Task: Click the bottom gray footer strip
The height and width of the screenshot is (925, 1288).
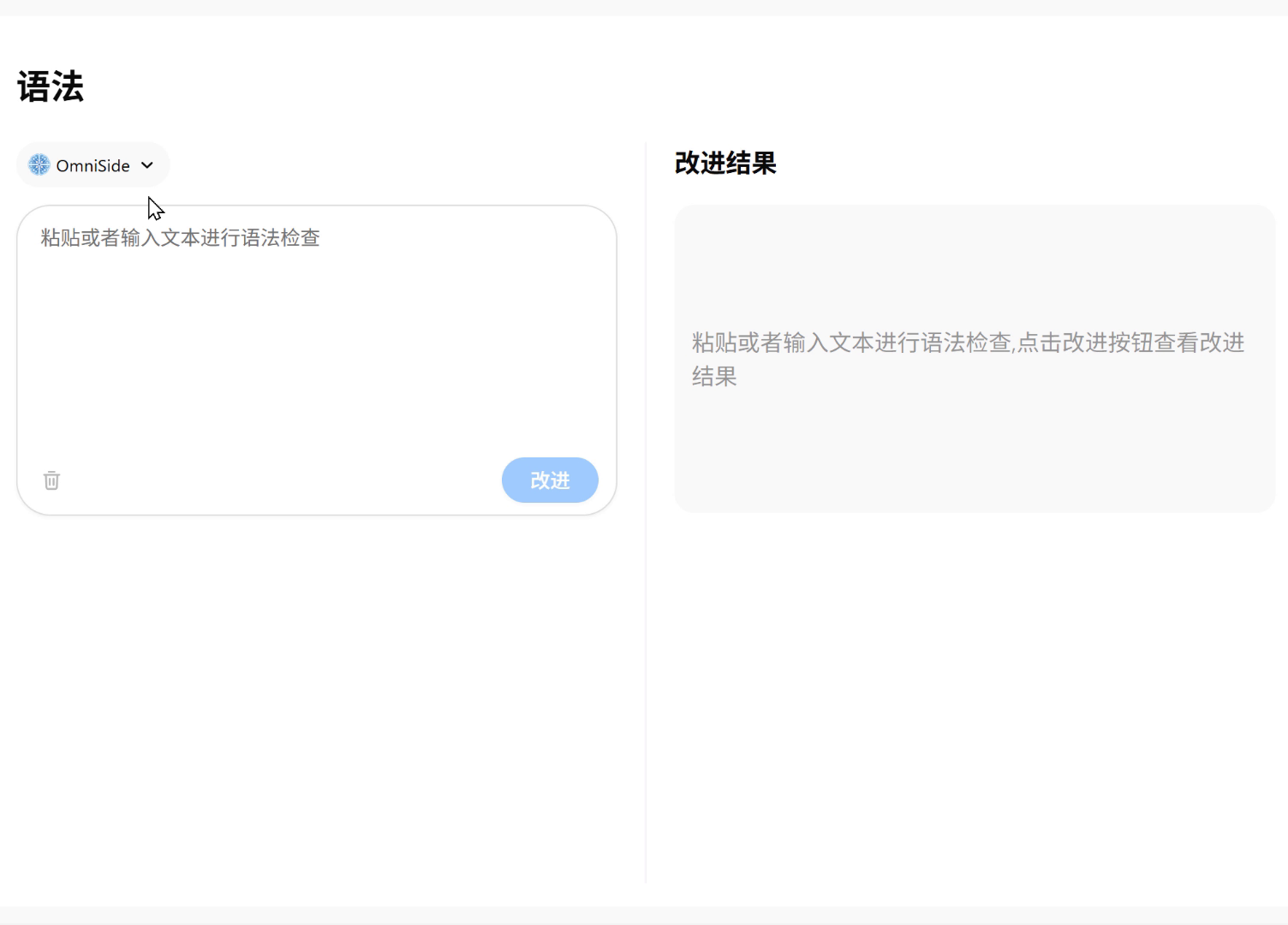Action: coord(644,916)
